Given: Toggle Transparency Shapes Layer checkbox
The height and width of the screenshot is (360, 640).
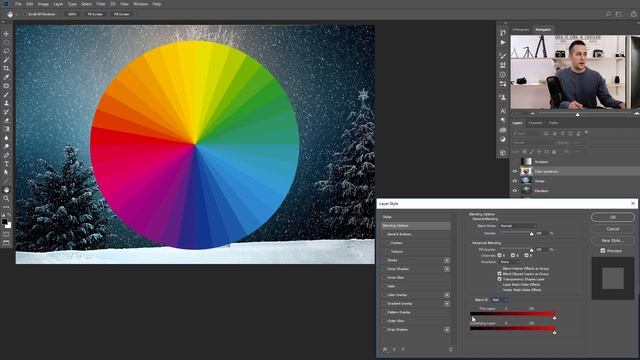Looking at the screenshot, I should tap(499, 279).
